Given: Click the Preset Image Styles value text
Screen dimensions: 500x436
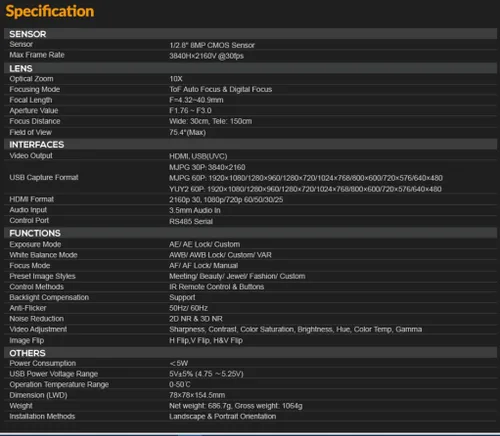Looking at the screenshot, I should click(x=237, y=276).
